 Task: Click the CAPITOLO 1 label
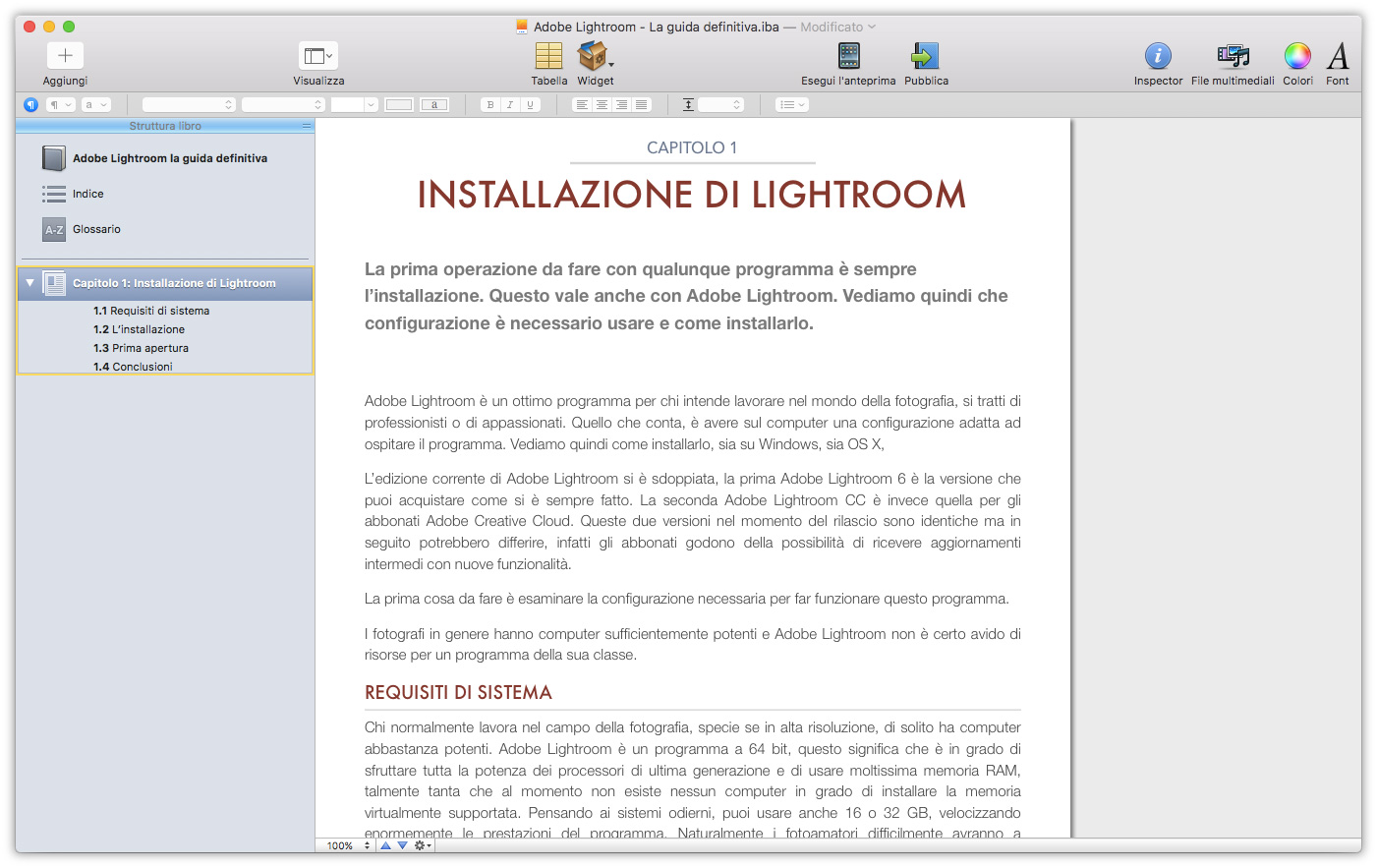(x=692, y=147)
